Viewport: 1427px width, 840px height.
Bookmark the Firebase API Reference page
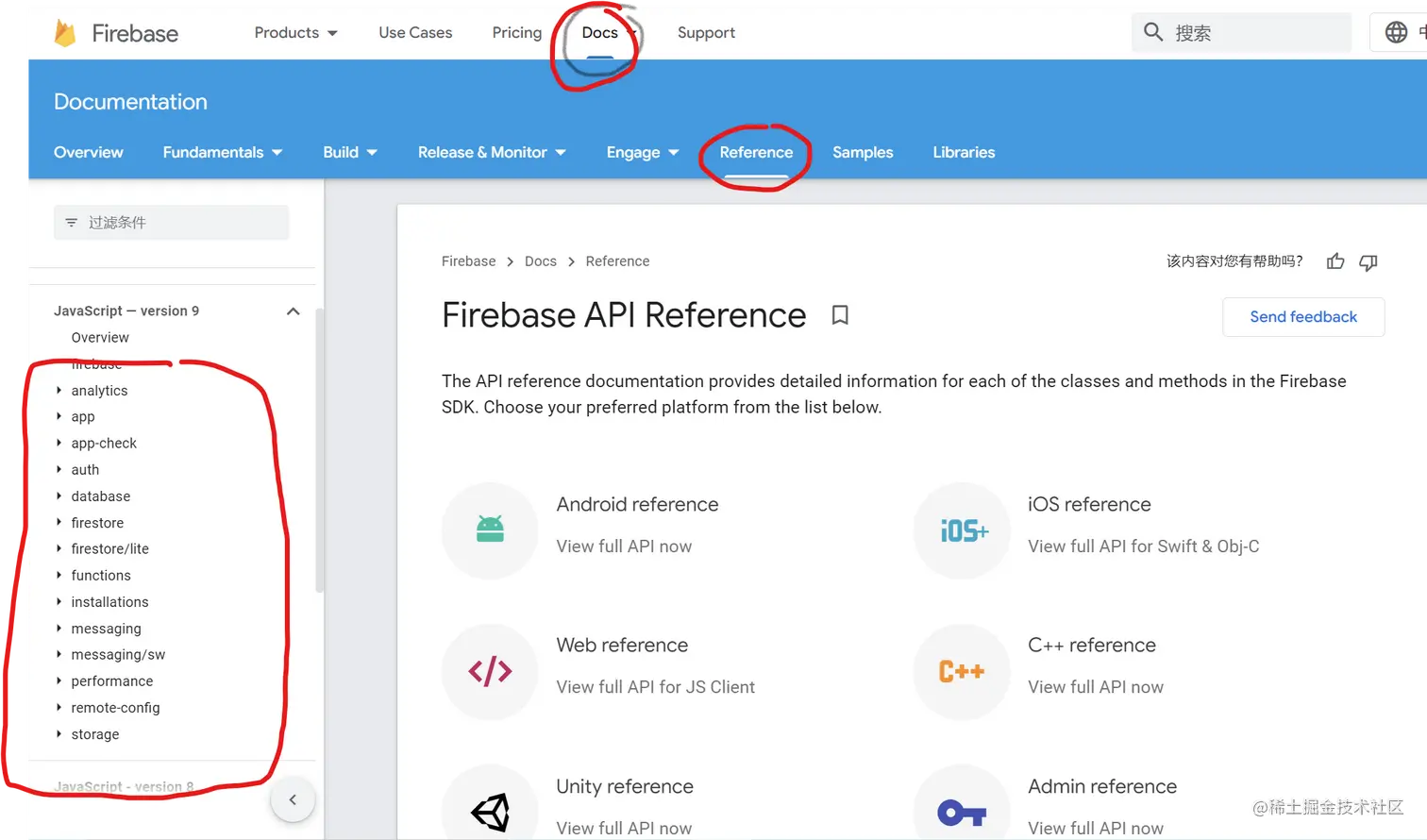pos(840,315)
